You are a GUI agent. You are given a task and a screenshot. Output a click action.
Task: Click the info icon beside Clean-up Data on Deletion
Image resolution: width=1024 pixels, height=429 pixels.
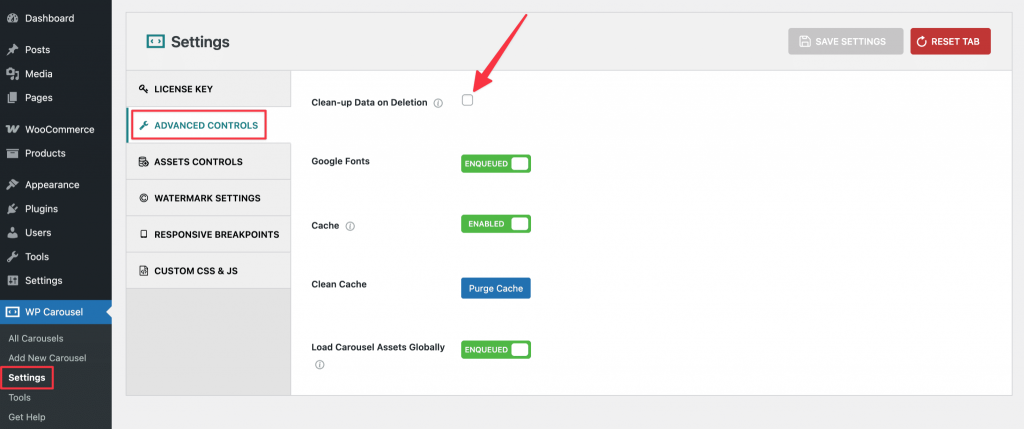[x=438, y=103]
